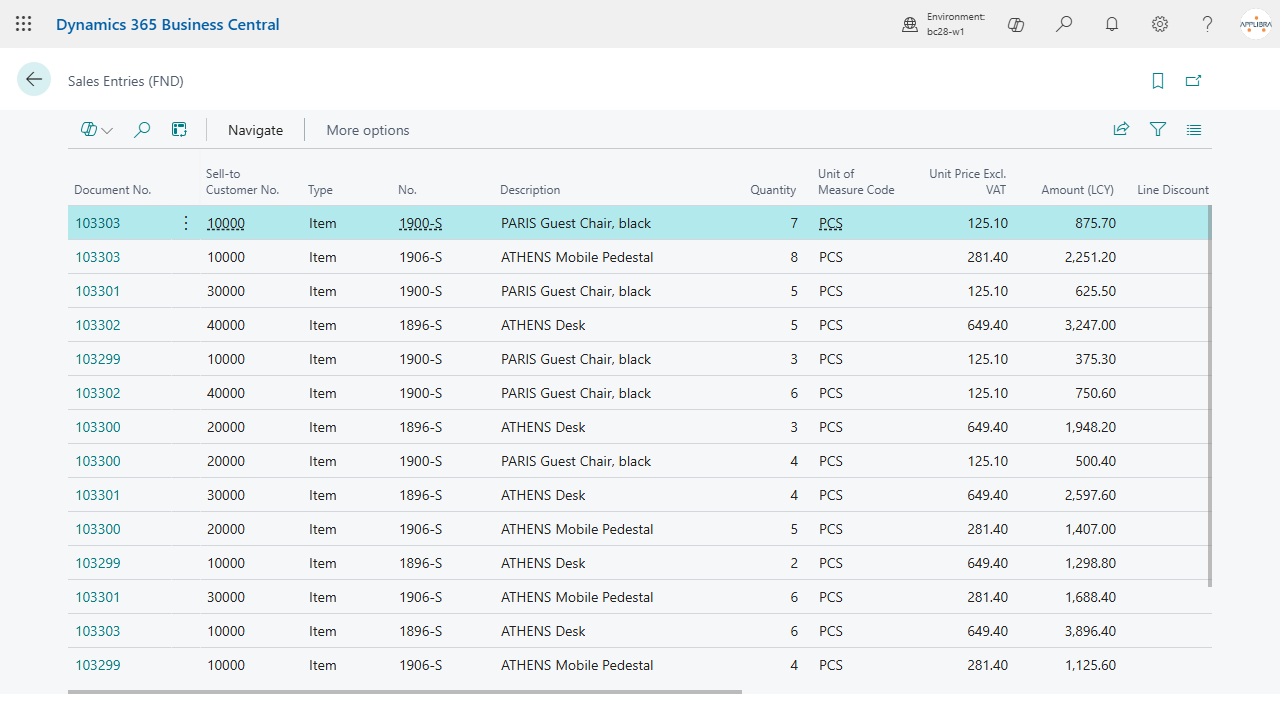This screenshot has height=720, width=1280.
Task: Click the Description column header
Action: pyautogui.click(x=531, y=190)
